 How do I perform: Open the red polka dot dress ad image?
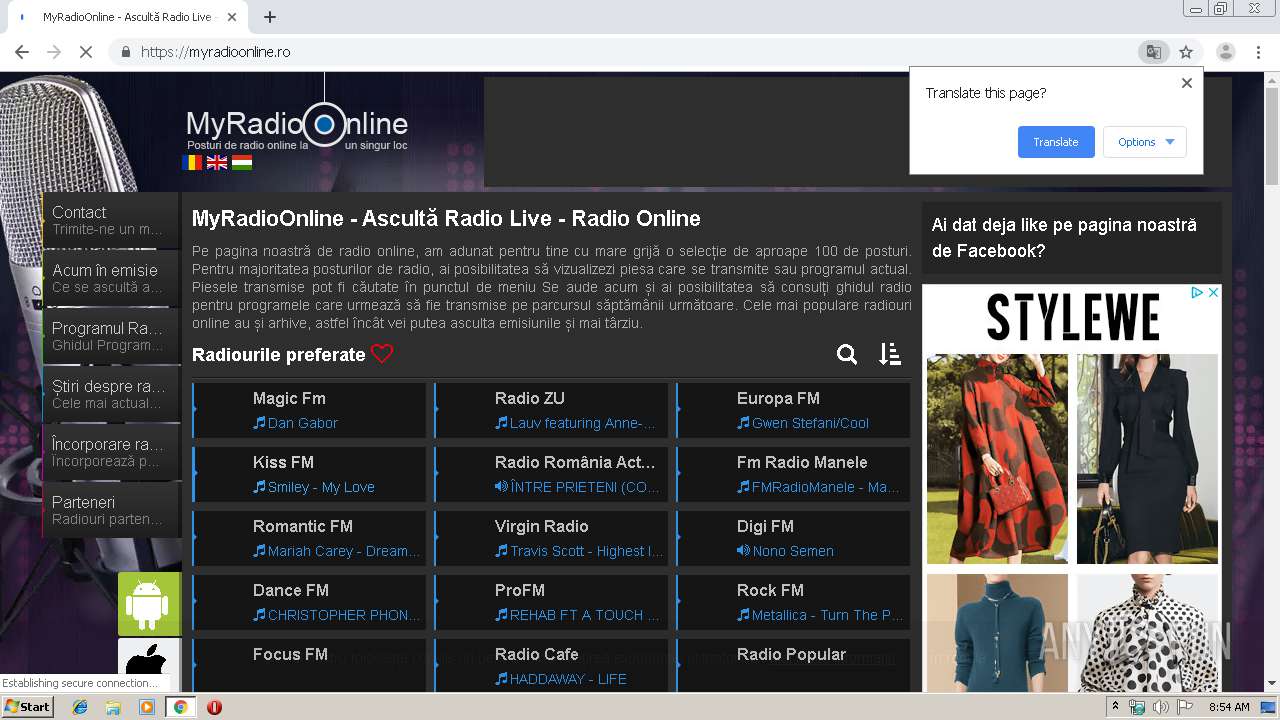coord(997,459)
